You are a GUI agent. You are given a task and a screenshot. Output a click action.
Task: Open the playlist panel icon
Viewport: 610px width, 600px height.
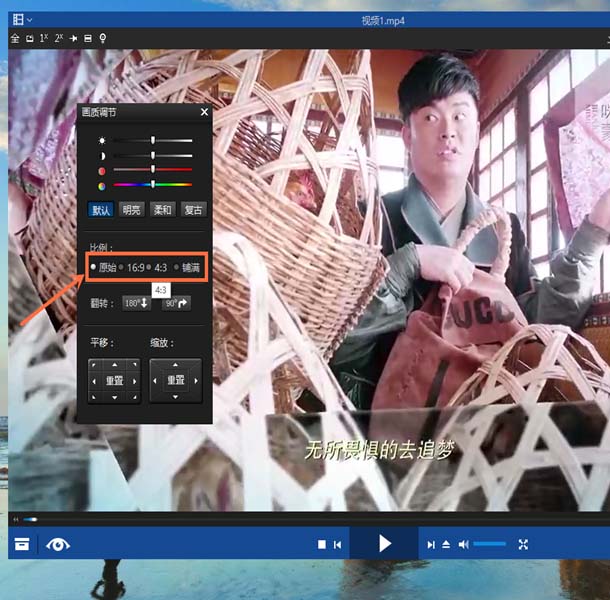point(22,544)
